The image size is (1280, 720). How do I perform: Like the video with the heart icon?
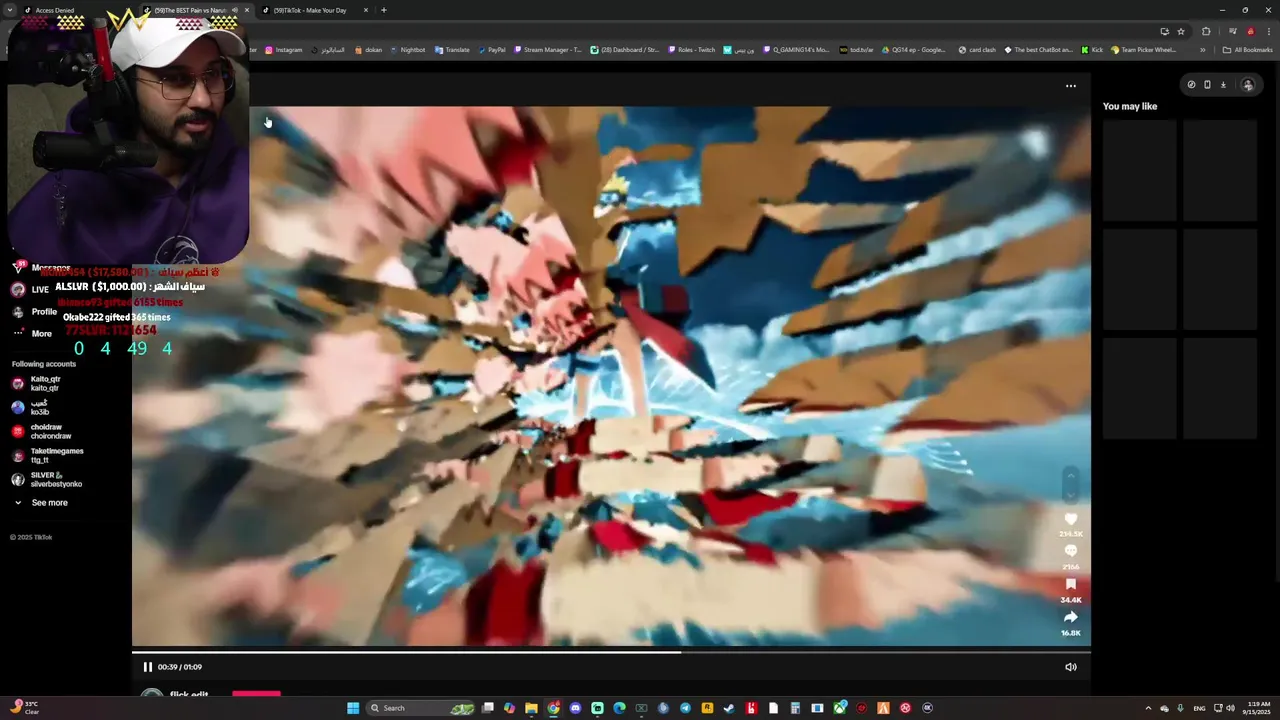[1071, 519]
